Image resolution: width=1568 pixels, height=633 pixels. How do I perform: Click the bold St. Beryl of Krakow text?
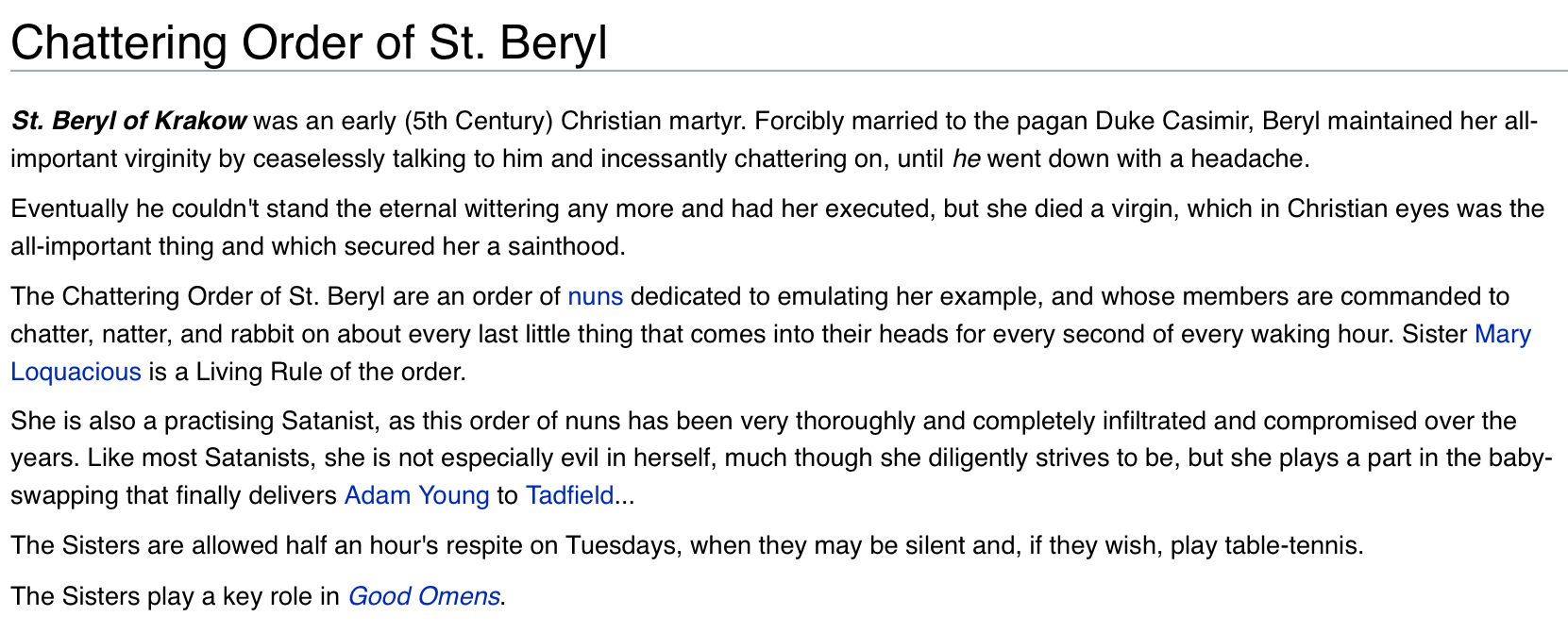point(129,122)
